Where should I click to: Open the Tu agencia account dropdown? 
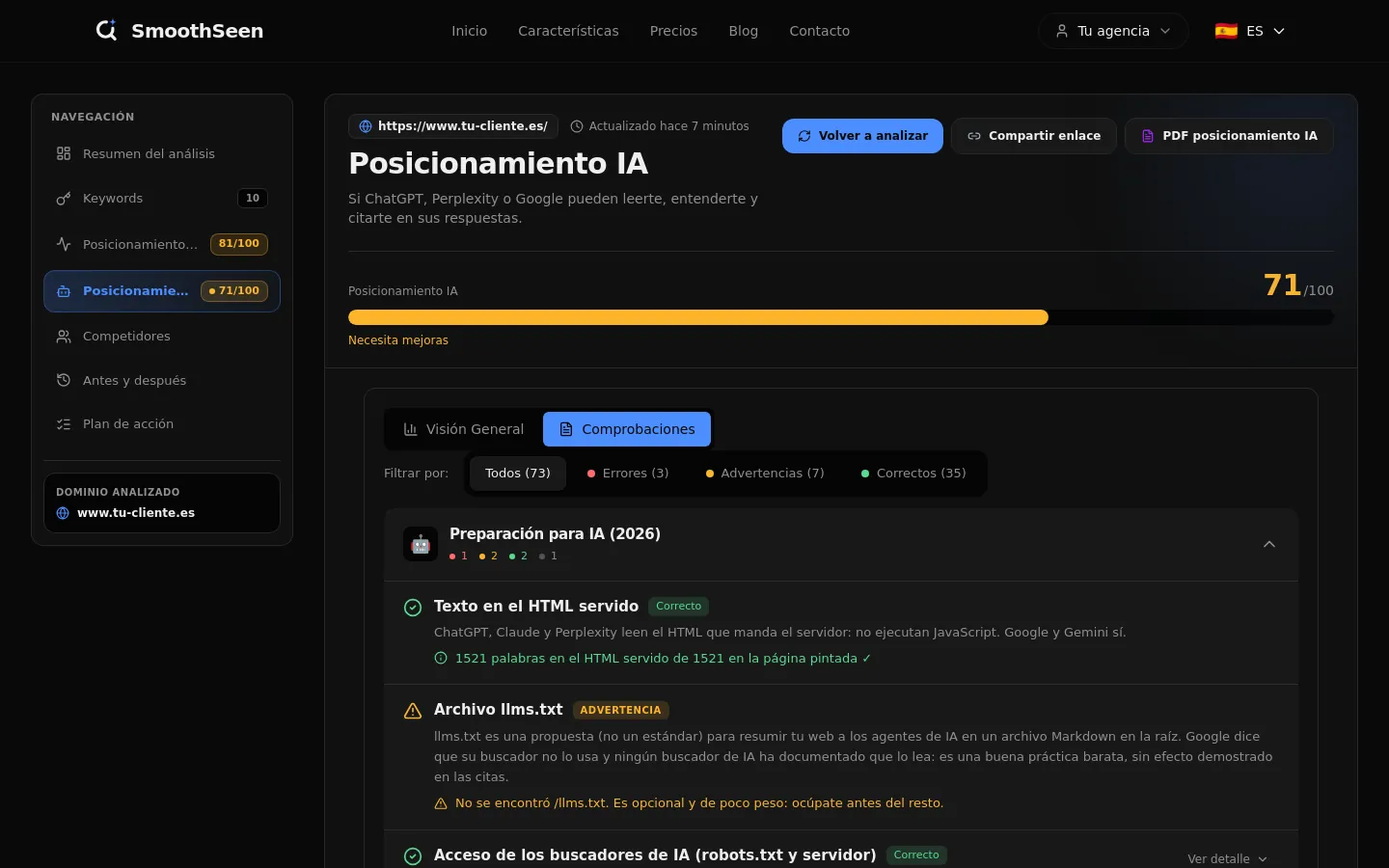1113,31
